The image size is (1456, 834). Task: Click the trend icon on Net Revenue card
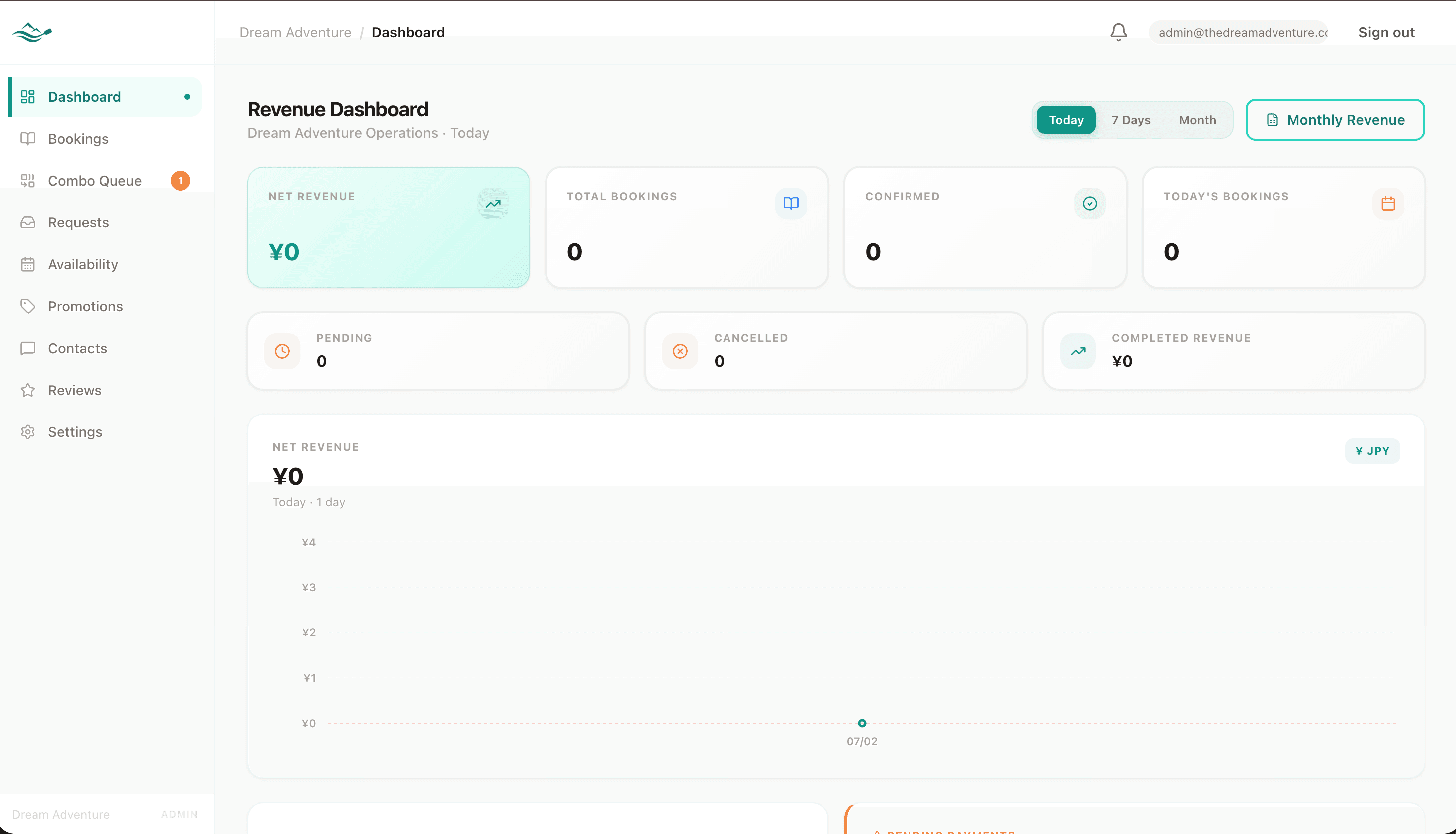pos(493,204)
